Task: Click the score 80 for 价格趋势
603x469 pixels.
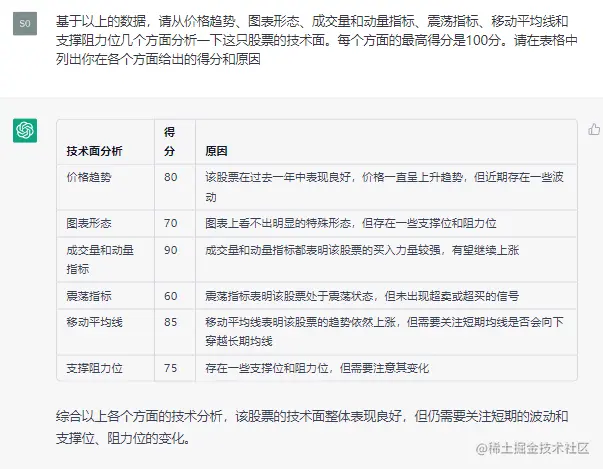Action: pos(171,177)
